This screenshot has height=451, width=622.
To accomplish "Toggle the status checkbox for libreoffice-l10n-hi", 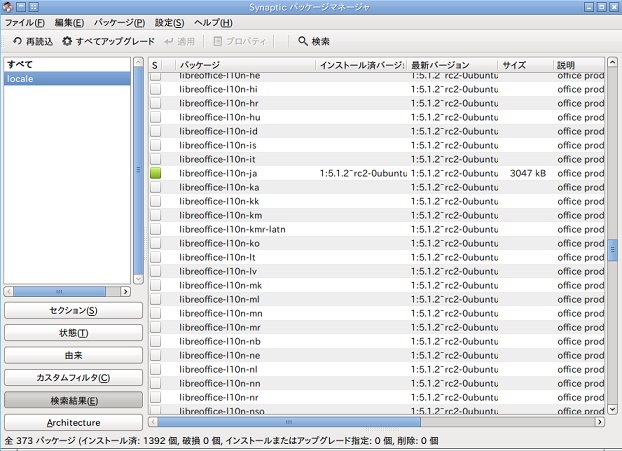I will pos(156,89).
